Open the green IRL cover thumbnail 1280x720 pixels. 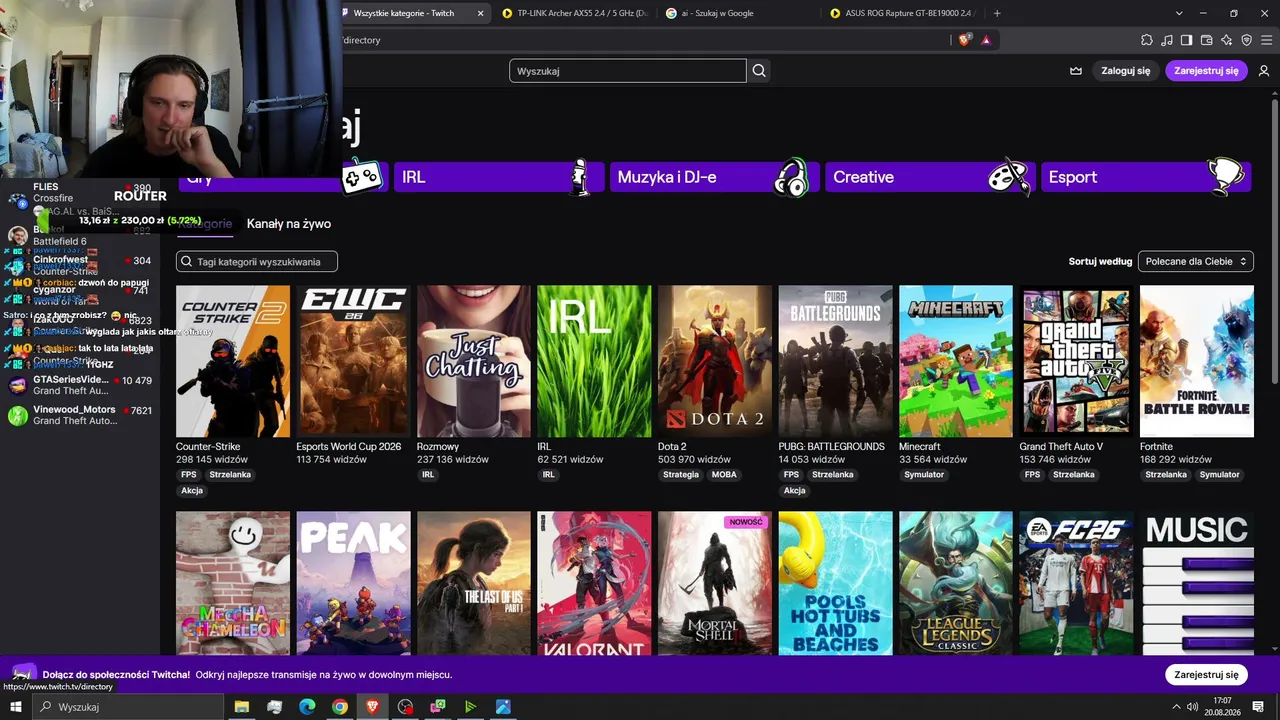[x=594, y=361]
